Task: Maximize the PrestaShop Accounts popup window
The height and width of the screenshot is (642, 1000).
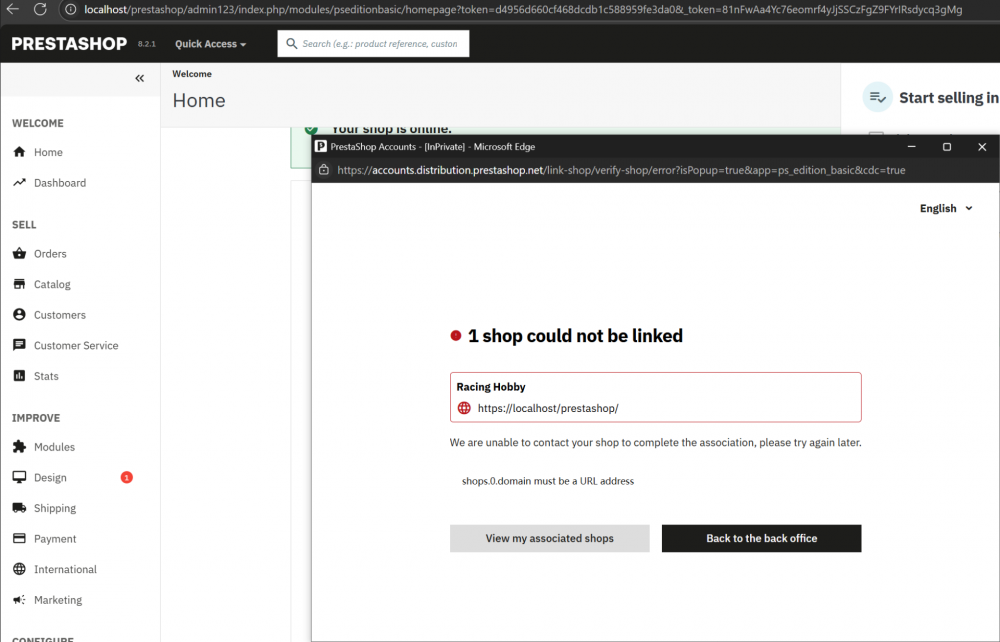Action: tap(947, 147)
